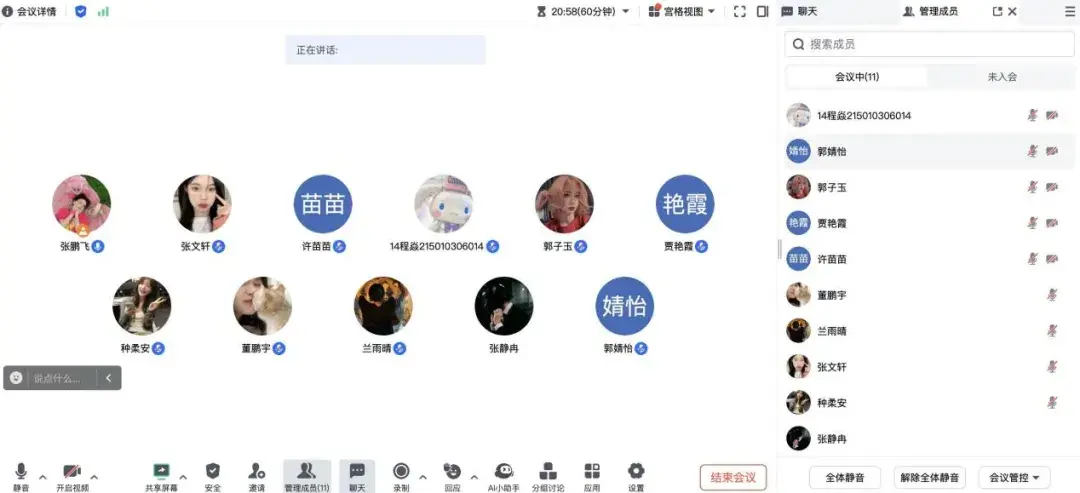Click the 全体静音 button
Image resolution: width=1080 pixels, height=493 pixels.
click(x=844, y=478)
